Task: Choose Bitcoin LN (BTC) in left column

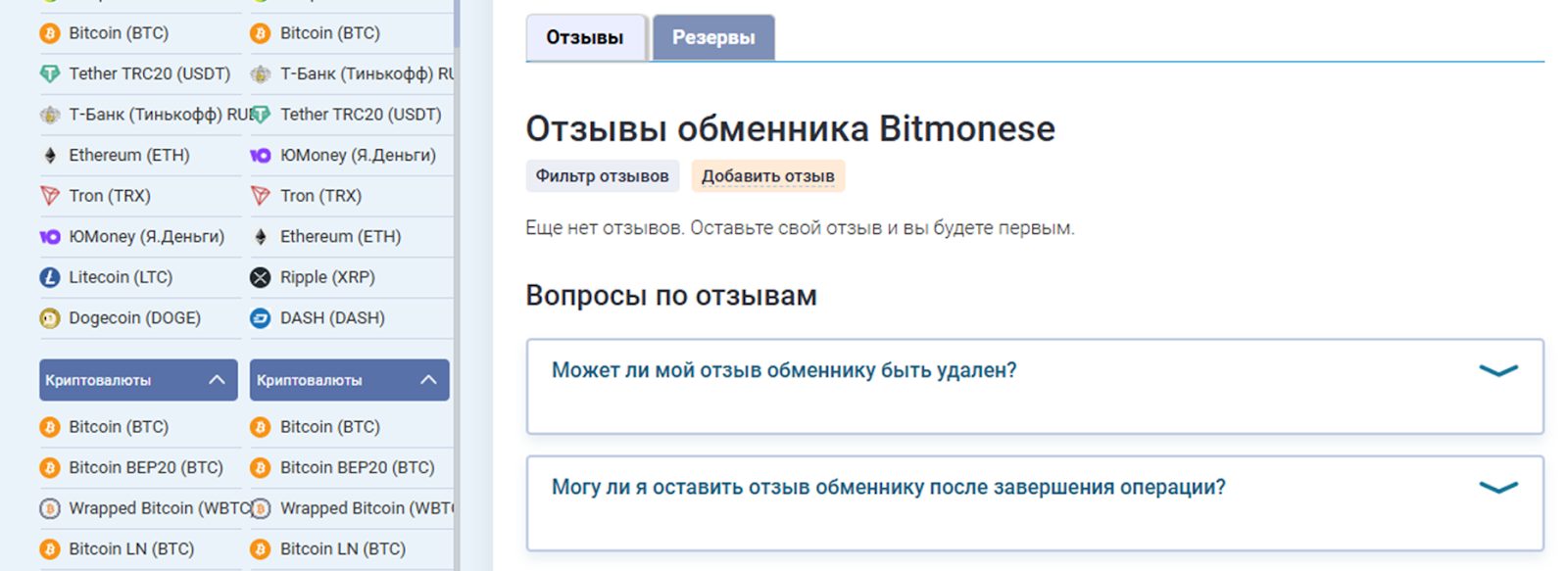Action: [131, 548]
